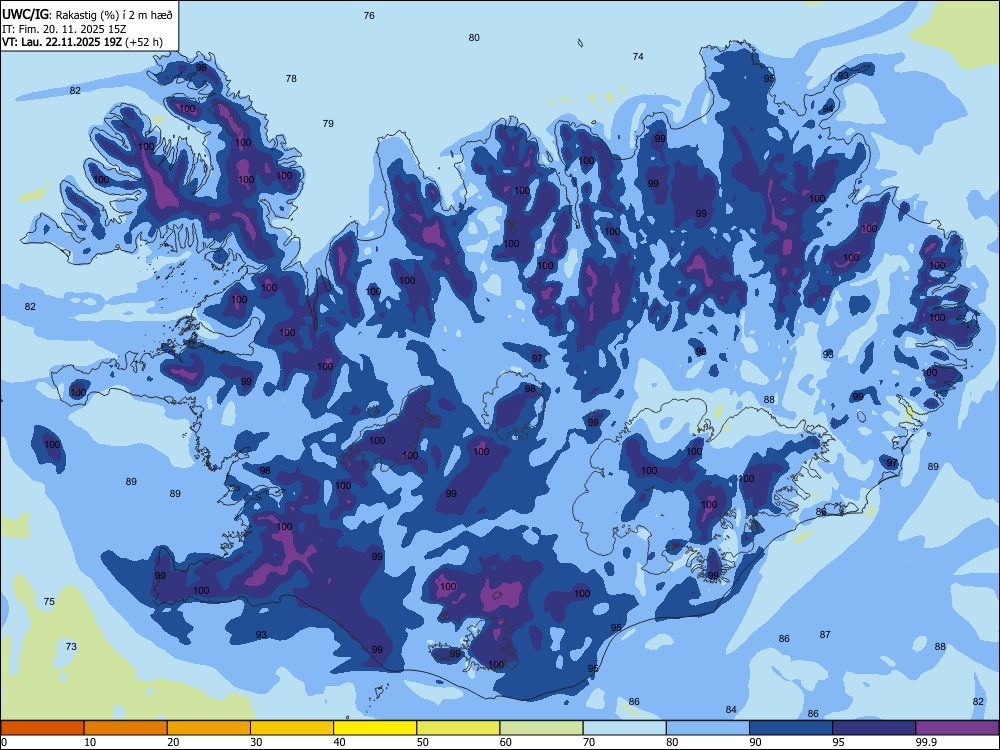Click the '30' tick label on legend
Screen dimensions: 1000x750
(256, 742)
